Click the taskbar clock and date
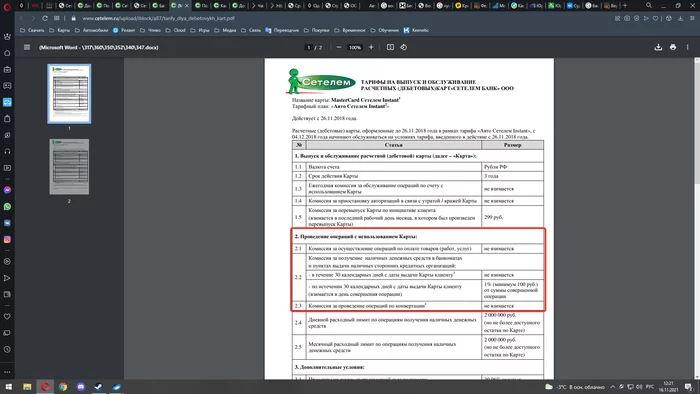Image resolution: width=700 pixels, height=394 pixels. pyautogui.click(x=668, y=386)
